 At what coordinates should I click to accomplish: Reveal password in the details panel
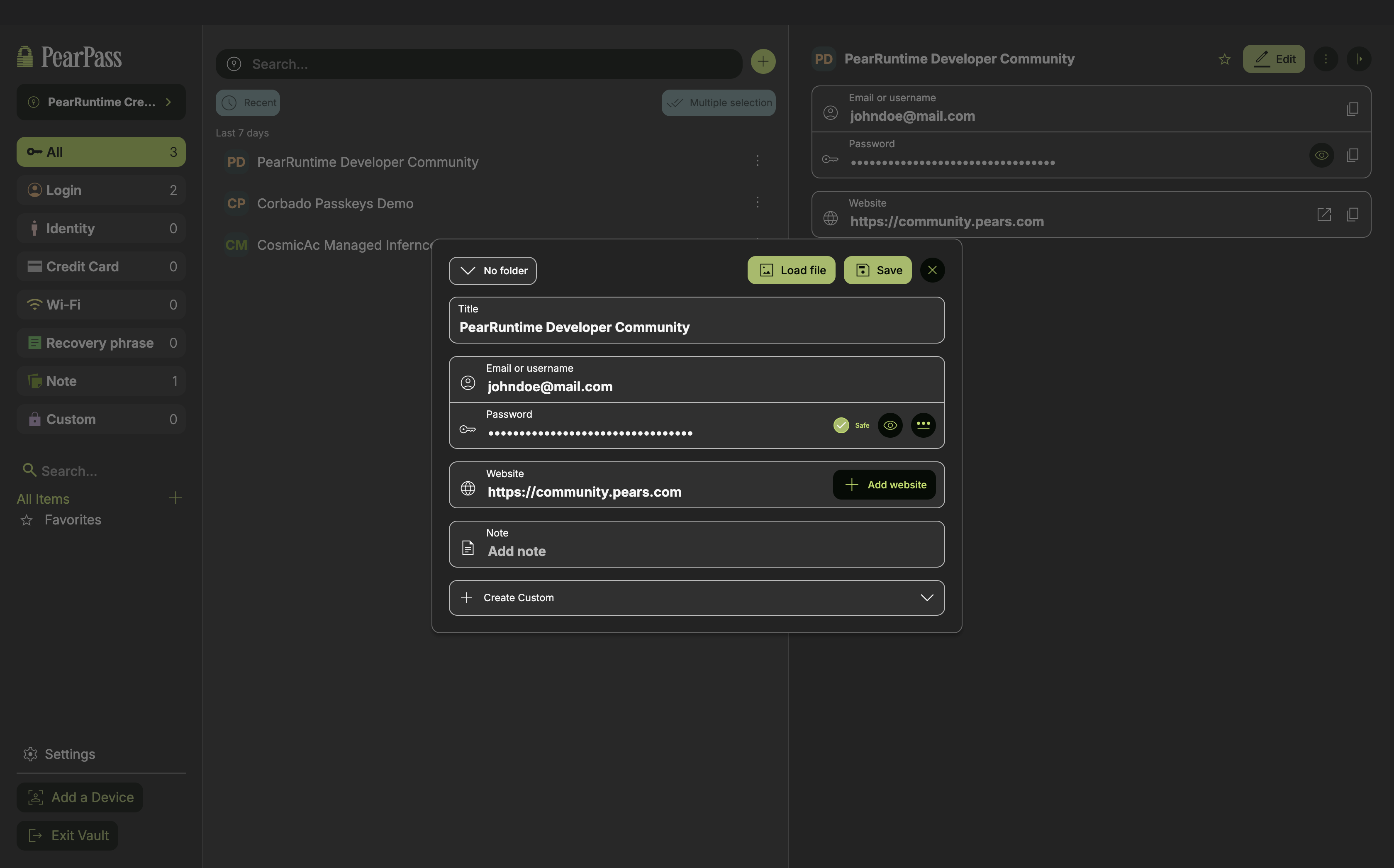coord(1321,155)
